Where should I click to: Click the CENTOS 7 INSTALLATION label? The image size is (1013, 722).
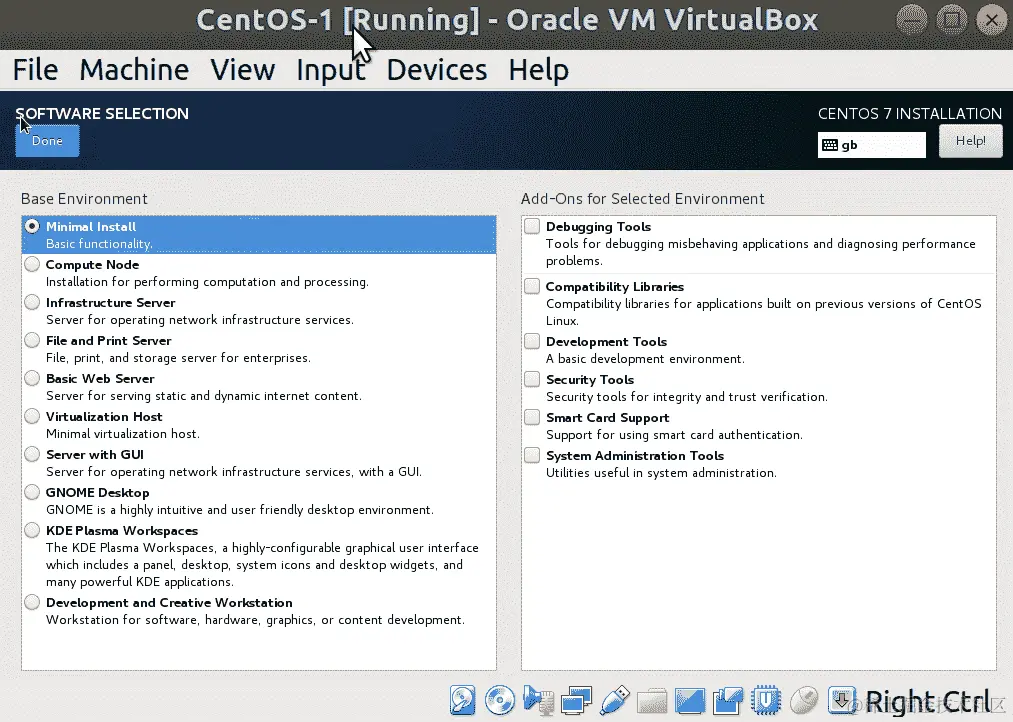[x=910, y=114]
